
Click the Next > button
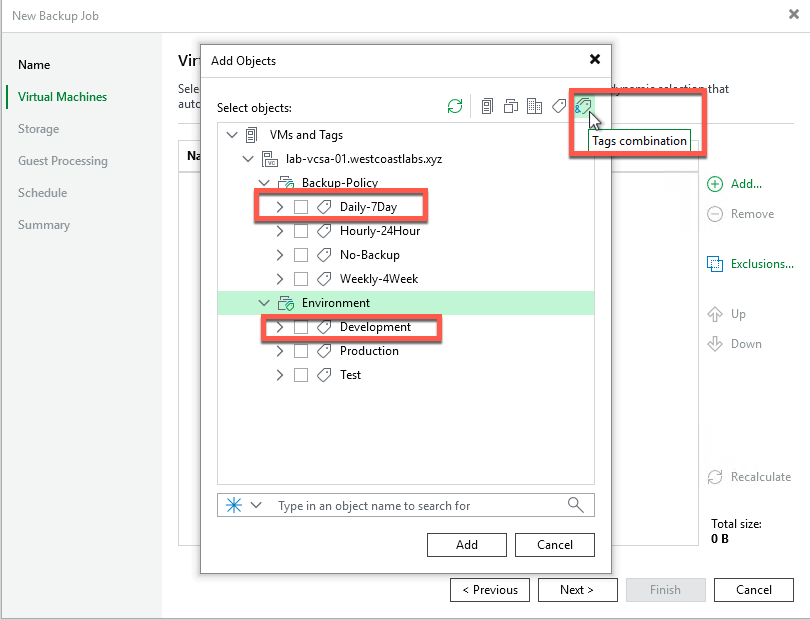click(x=577, y=590)
